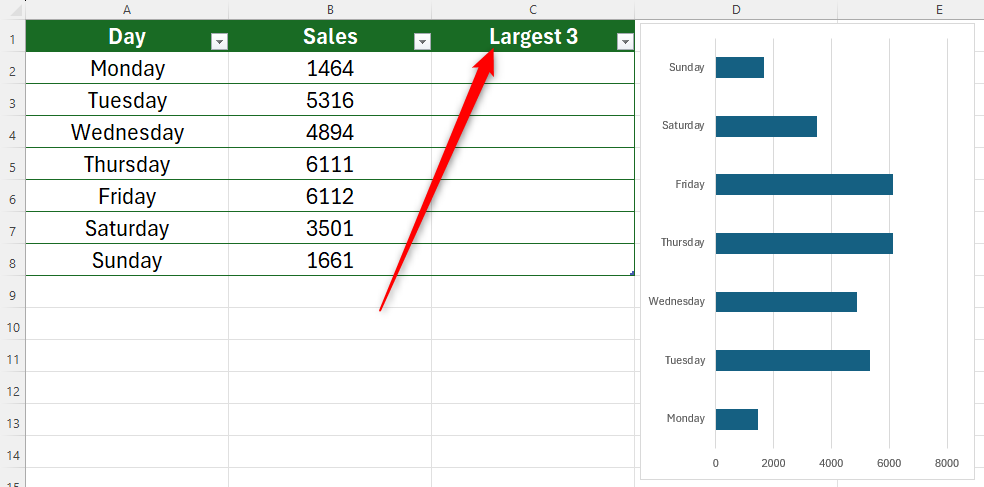The image size is (984, 487).
Task: Click the cell containing Monday
Action: [x=127, y=68]
